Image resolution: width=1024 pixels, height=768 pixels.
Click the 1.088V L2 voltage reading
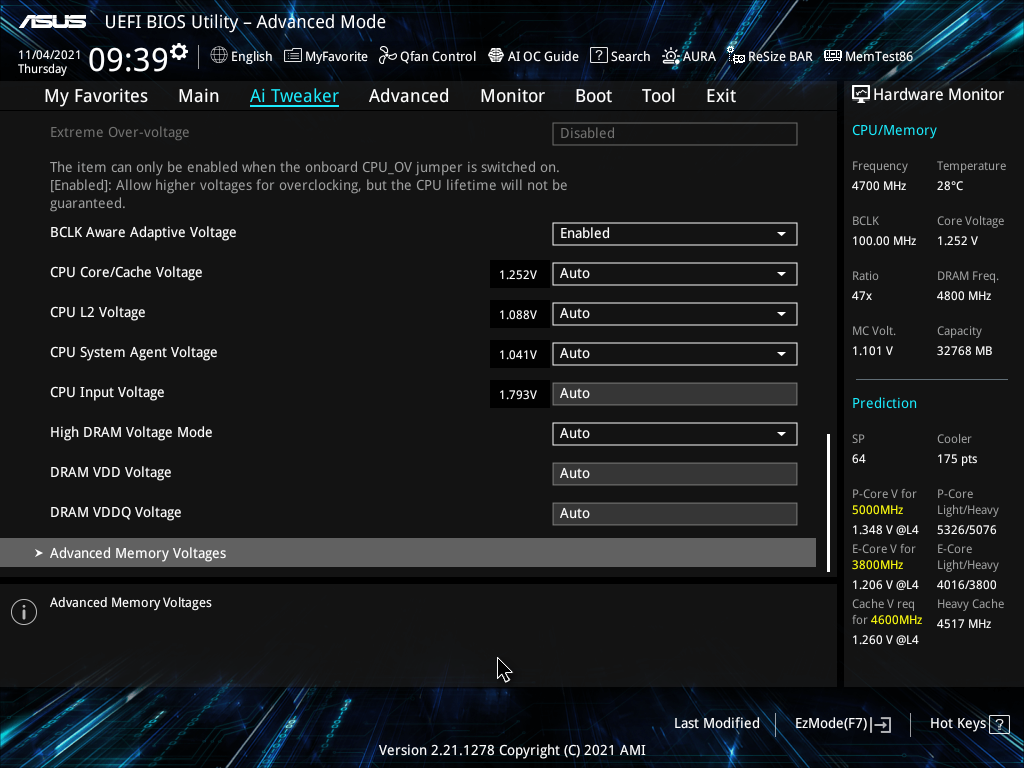tap(518, 315)
